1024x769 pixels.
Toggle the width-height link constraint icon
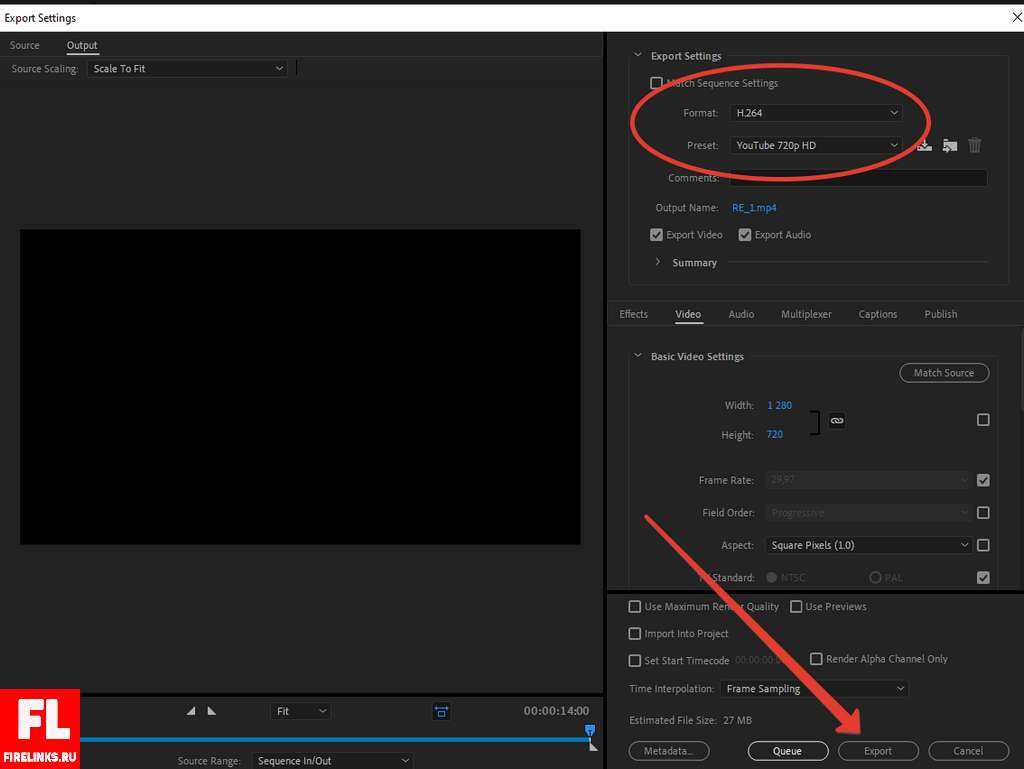pos(837,421)
